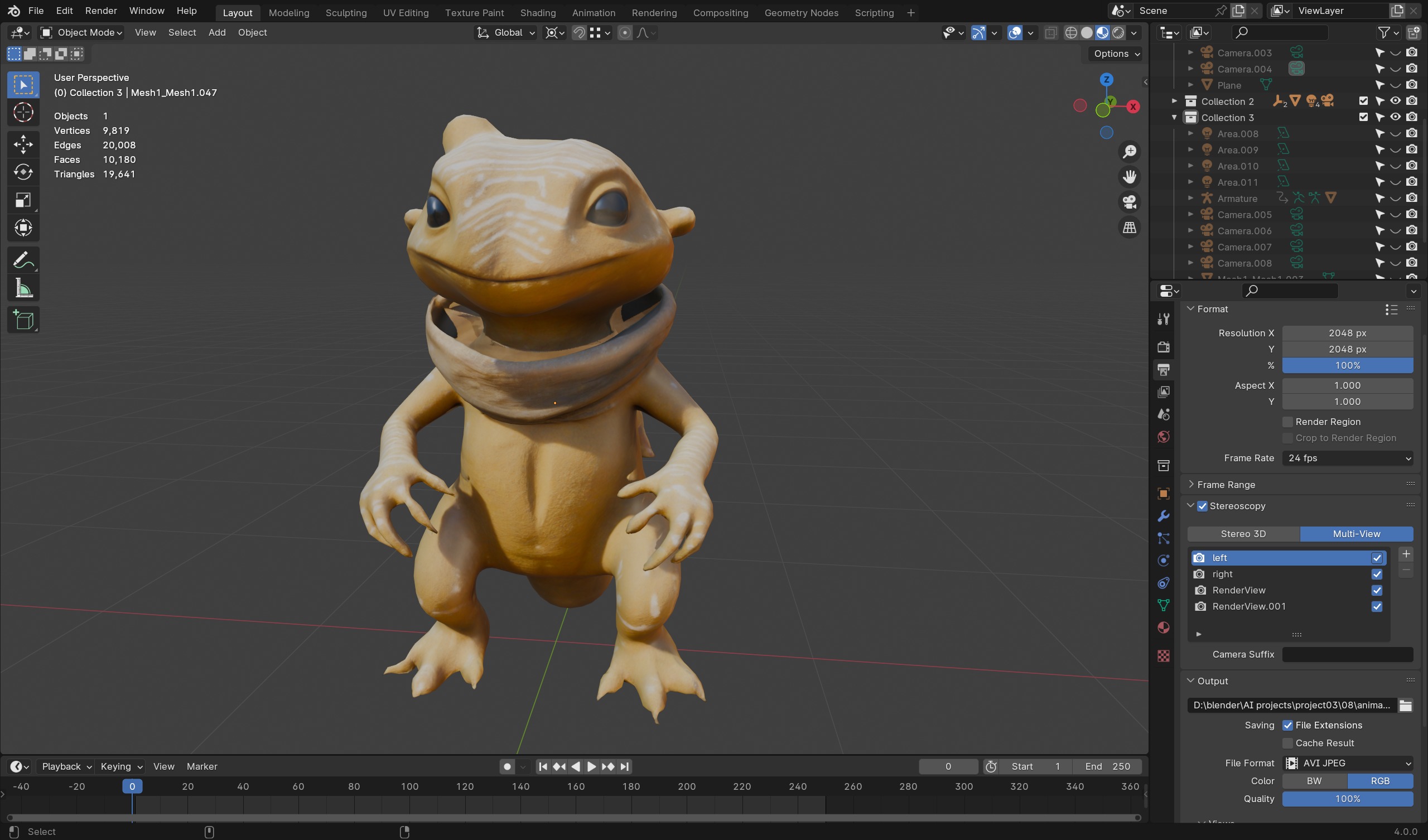Select the Add Cube tool
This screenshot has width=1428, height=840.
(23, 320)
